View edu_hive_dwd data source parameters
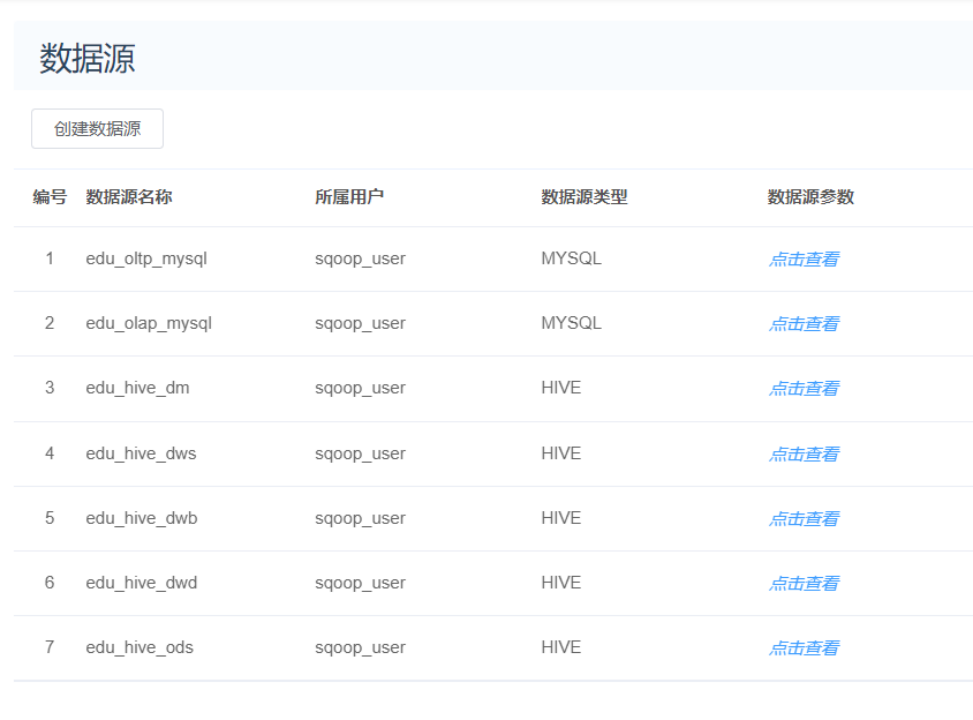 [803, 583]
